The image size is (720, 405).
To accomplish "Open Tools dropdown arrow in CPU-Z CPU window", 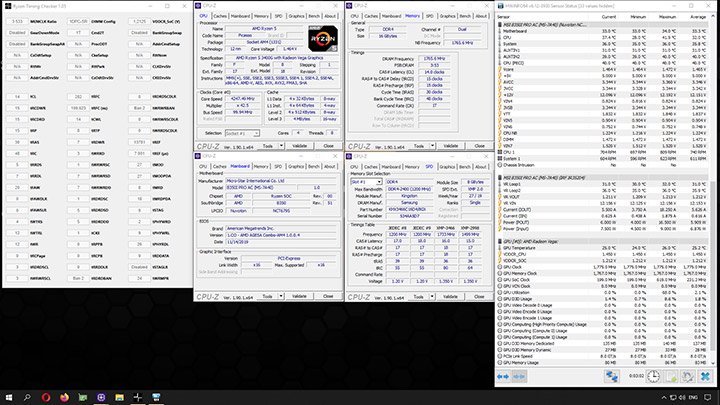I will [281, 146].
